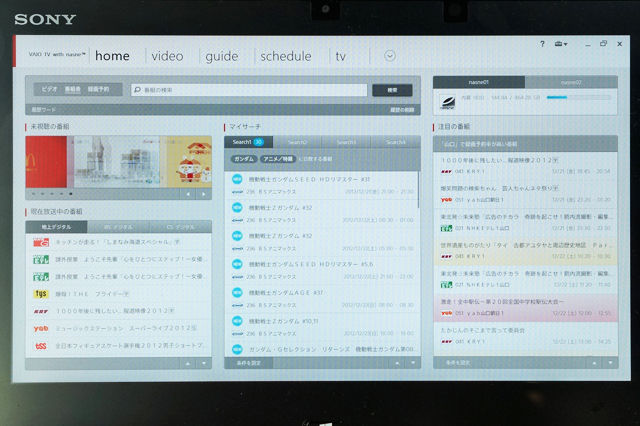Select the Search3 tab in My Search
640x426 pixels.
click(x=347, y=142)
